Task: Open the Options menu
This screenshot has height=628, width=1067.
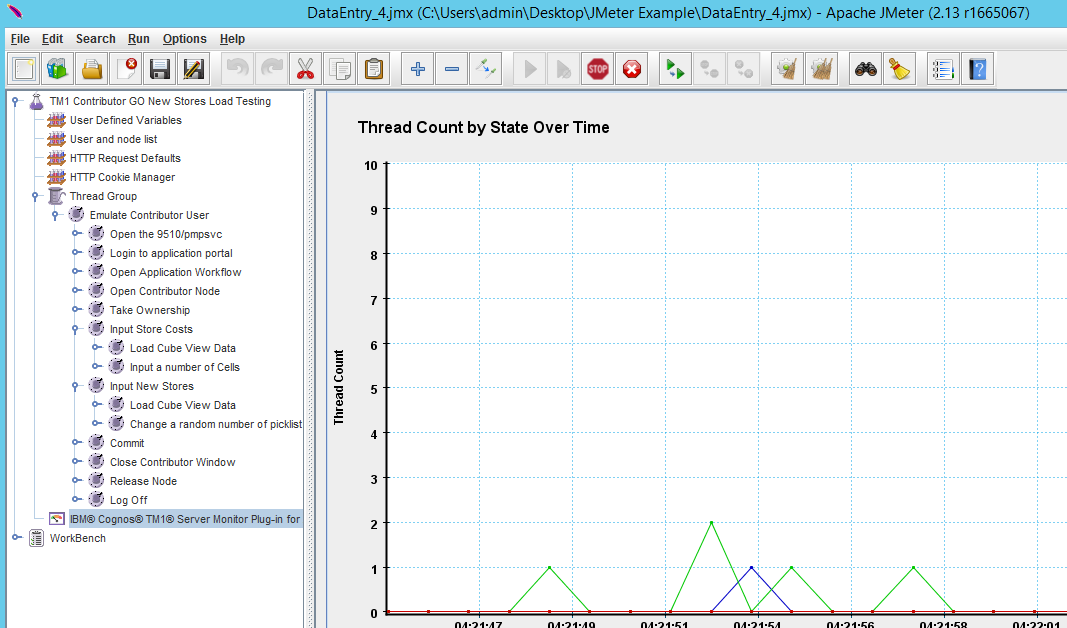Action: pyautogui.click(x=184, y=39)
